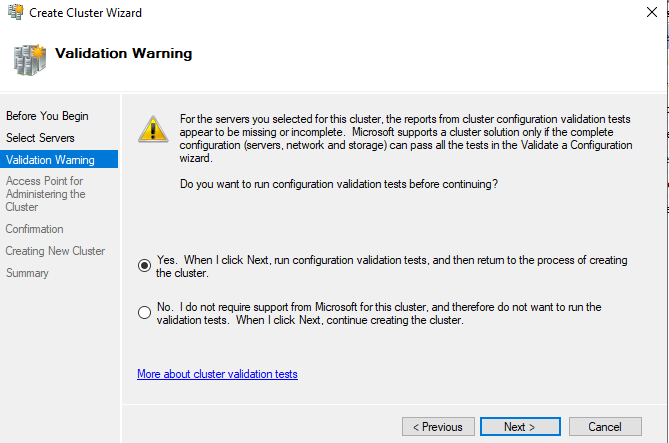The image size is (669, 443).
Task: Click the Create Cluster Wizard title bar icon
Action: (14, 13)
